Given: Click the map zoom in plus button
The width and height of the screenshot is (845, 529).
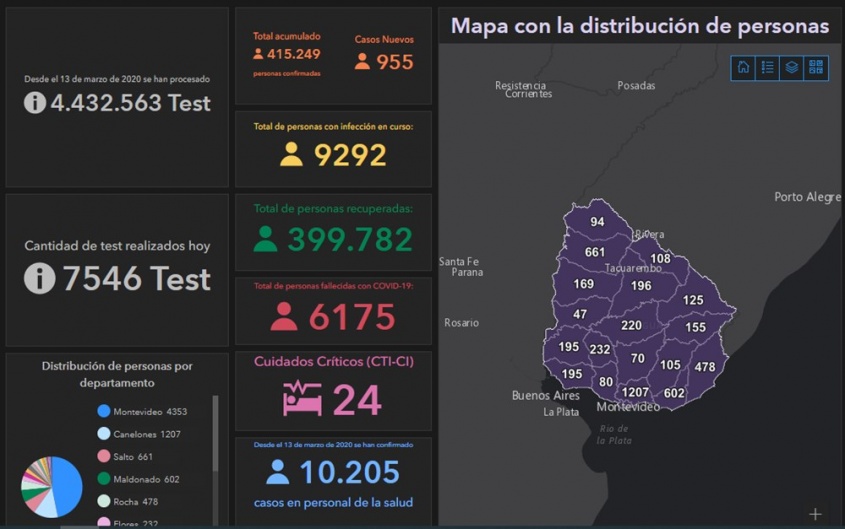Looking at the screenshot, I should pos(815,514).
